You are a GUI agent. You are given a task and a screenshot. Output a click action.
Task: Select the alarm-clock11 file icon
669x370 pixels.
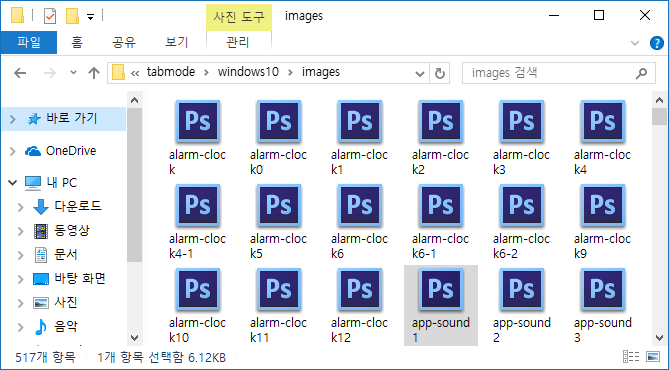click(279, 289)
